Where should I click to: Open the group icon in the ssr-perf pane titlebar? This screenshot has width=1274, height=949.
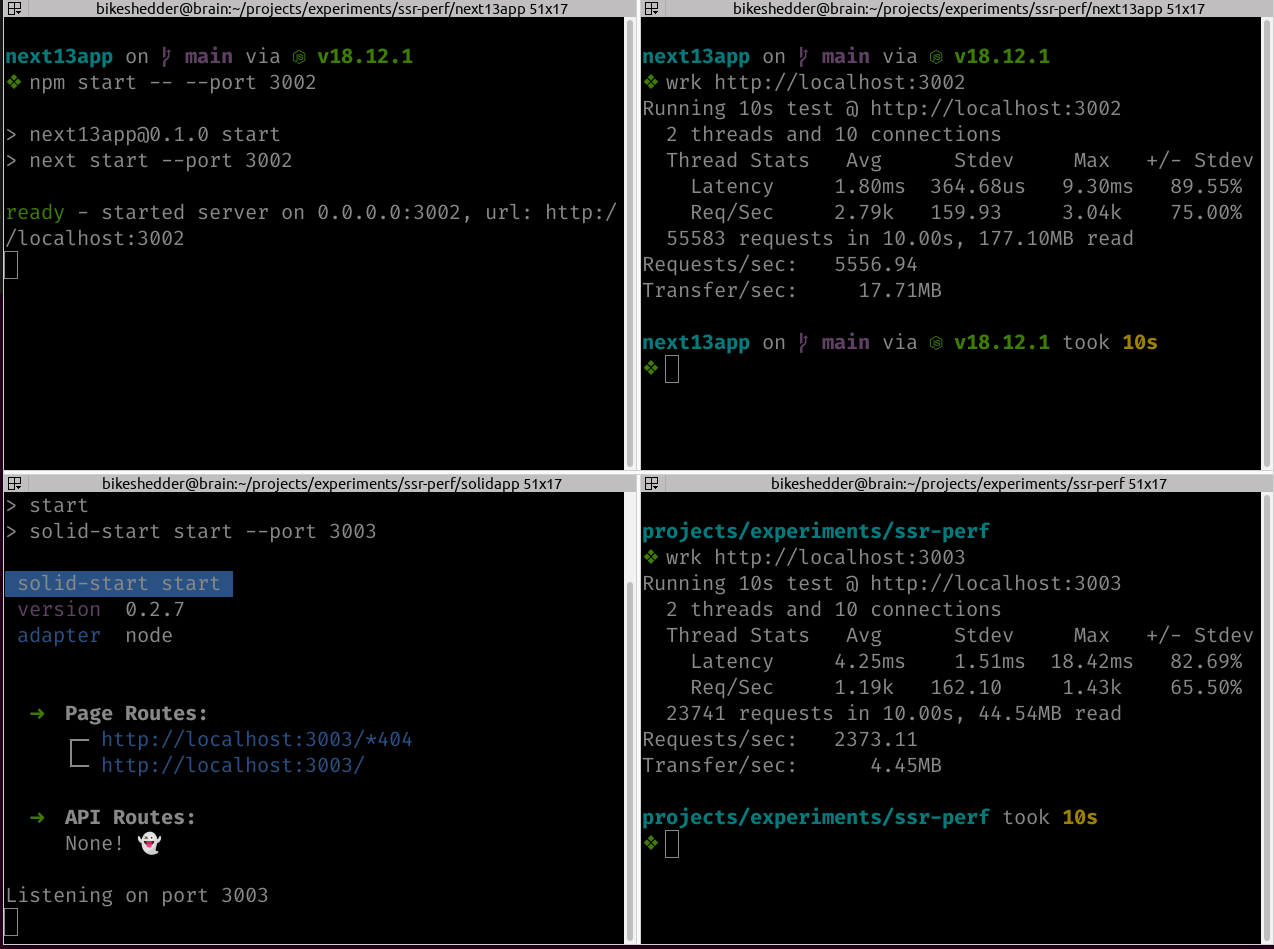(650, 484)
